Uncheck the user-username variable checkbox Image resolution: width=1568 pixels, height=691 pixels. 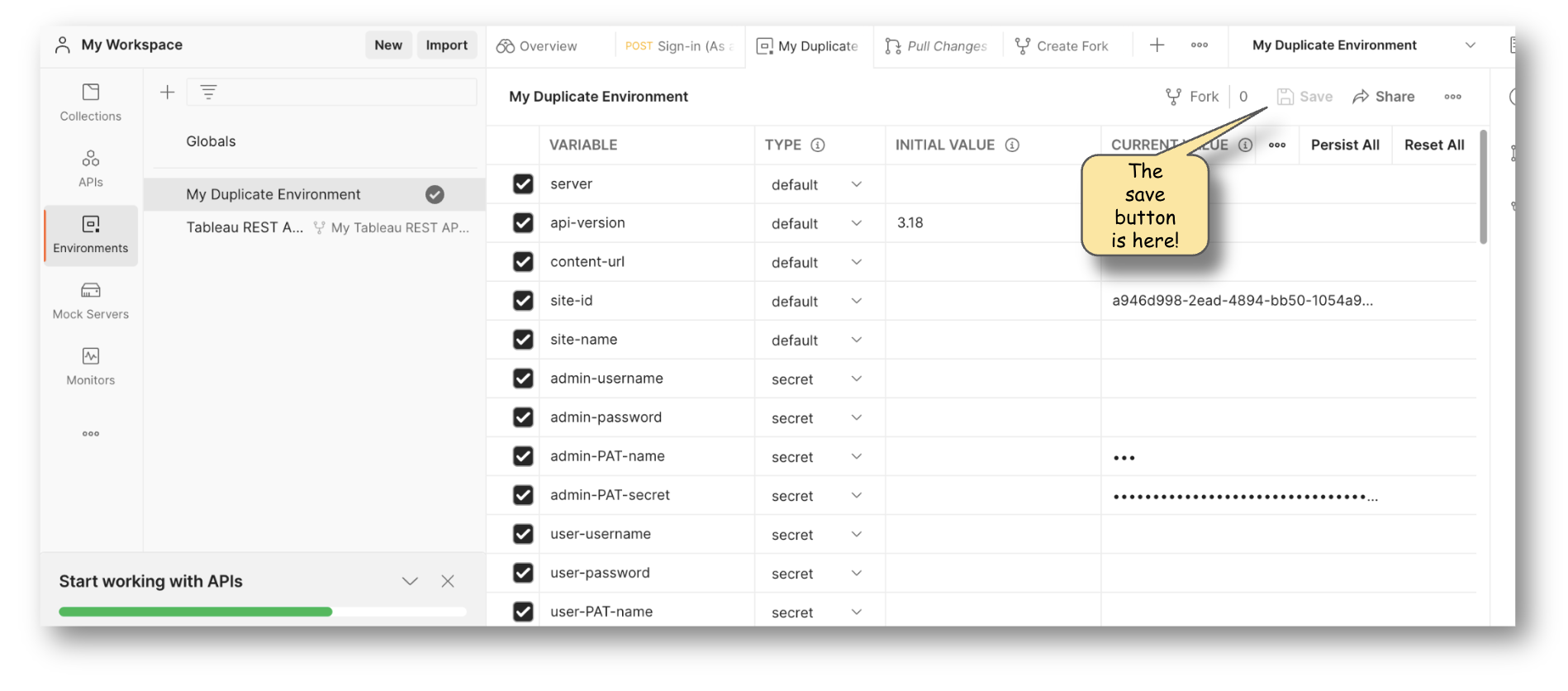pos(523,533)
